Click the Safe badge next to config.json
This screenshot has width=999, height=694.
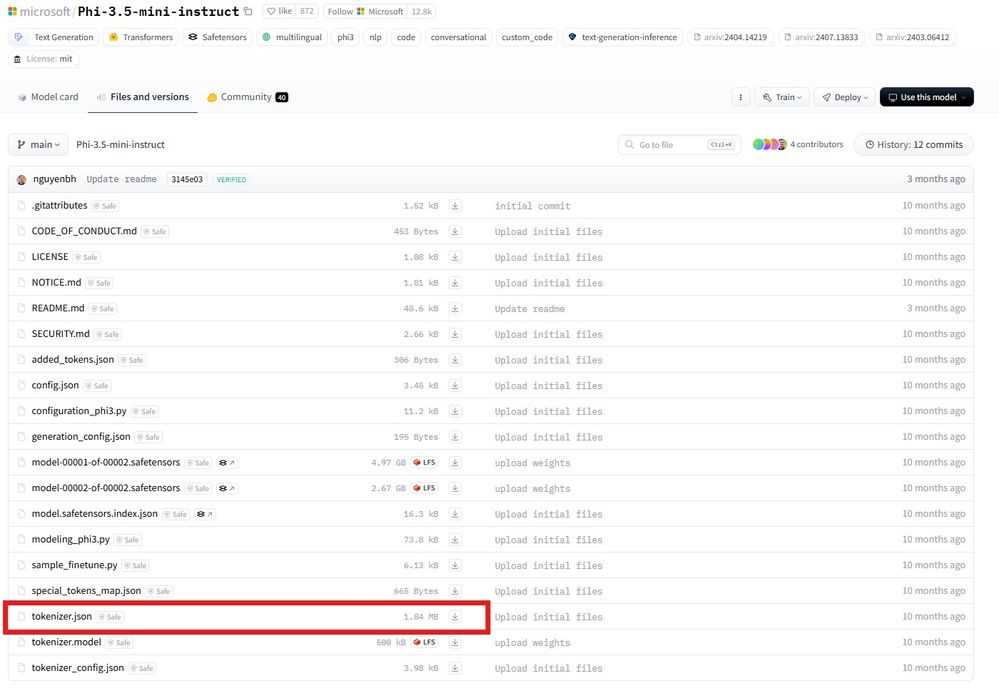[98, 386]
